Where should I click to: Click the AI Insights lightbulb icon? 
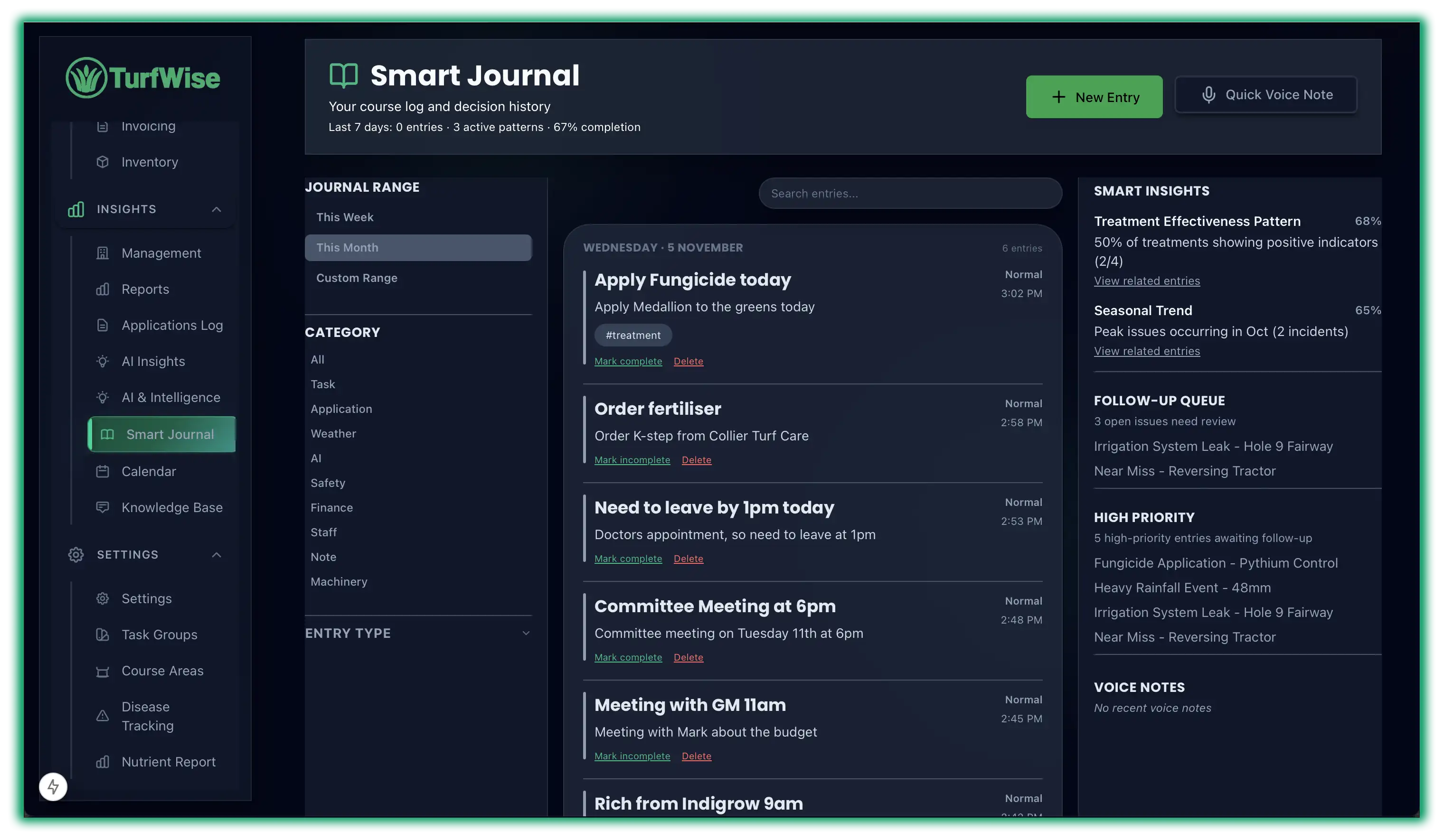[x=103, y=361]
